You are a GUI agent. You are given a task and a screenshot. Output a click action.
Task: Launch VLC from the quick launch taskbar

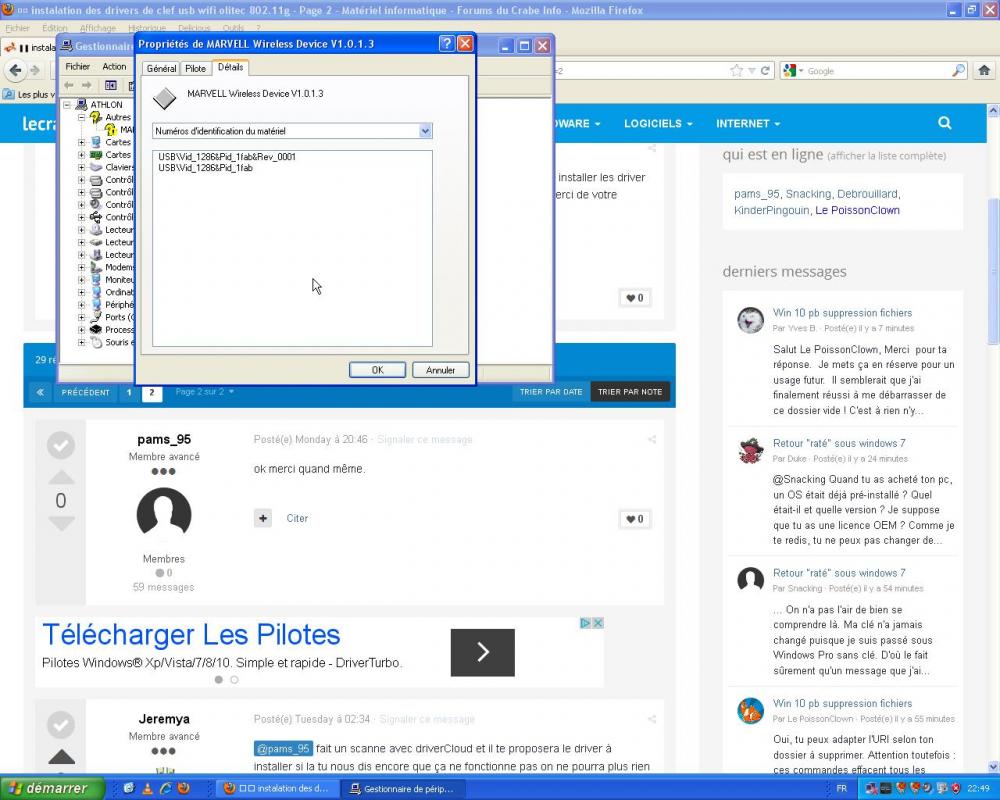pyautogui.click(x=147, y=788)
